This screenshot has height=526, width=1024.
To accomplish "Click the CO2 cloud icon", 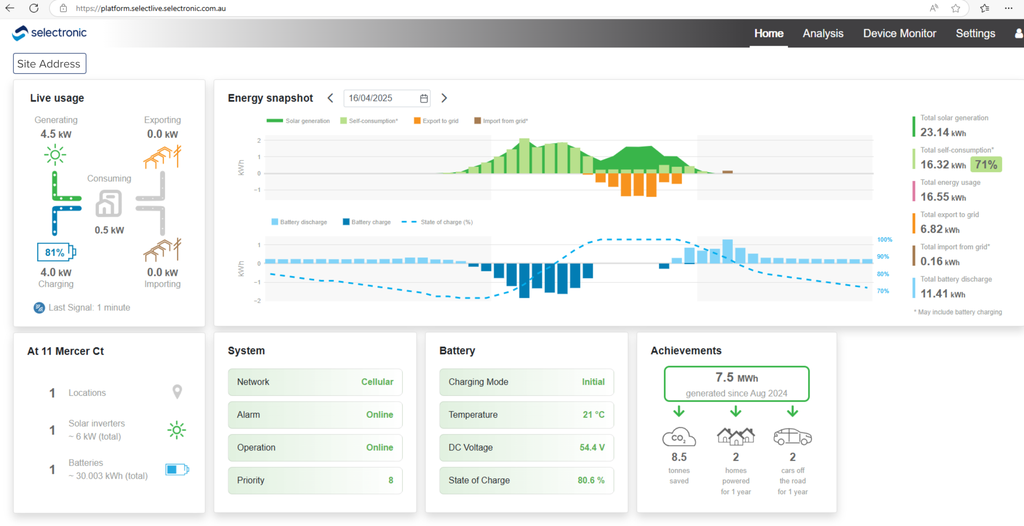I will pyautogui.click(x=679, y=437).
